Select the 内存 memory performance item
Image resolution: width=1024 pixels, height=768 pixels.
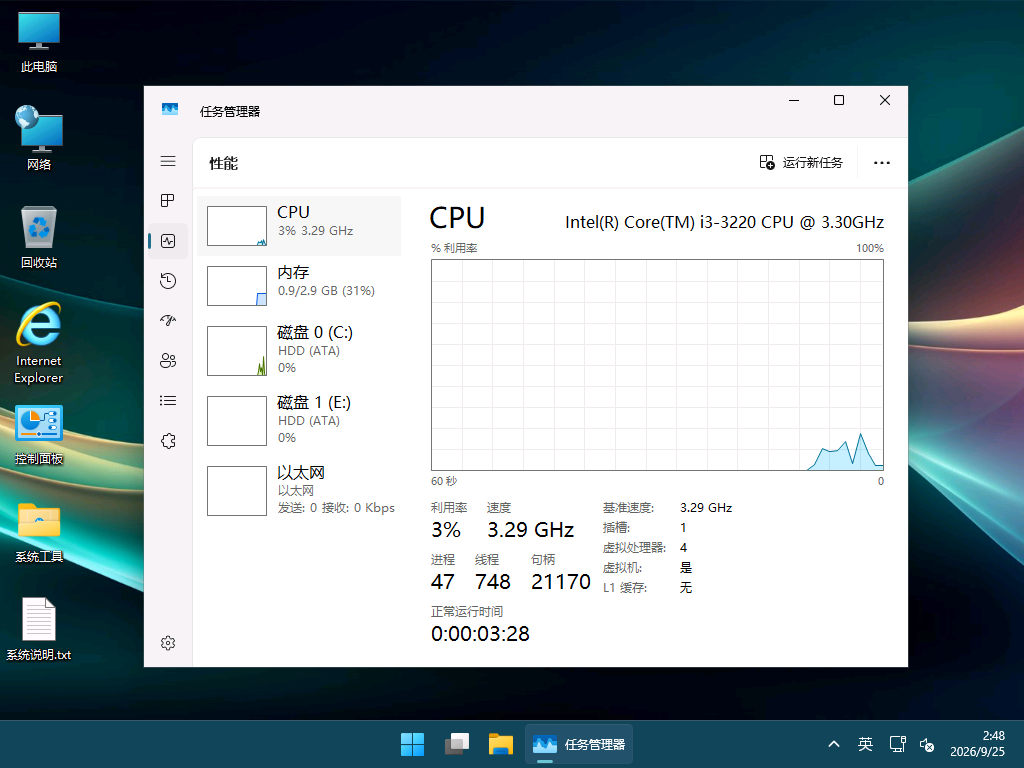tap(299, 285)
